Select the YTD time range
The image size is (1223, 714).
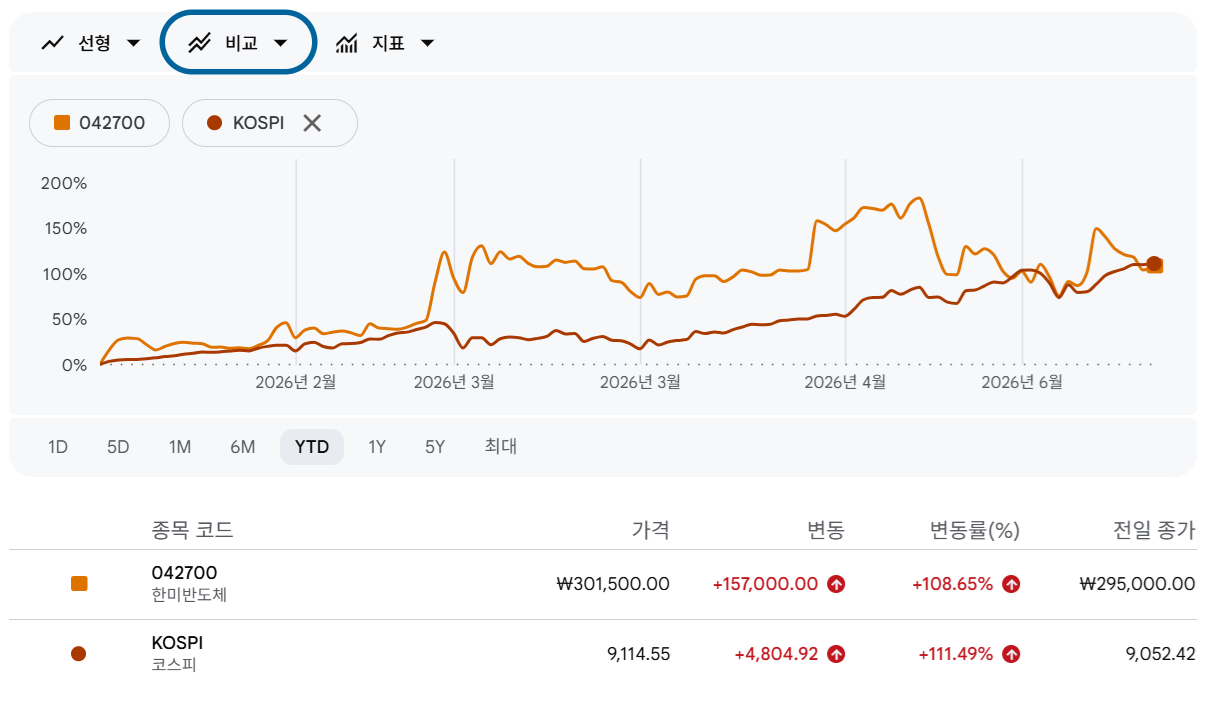tap(312, 447)
